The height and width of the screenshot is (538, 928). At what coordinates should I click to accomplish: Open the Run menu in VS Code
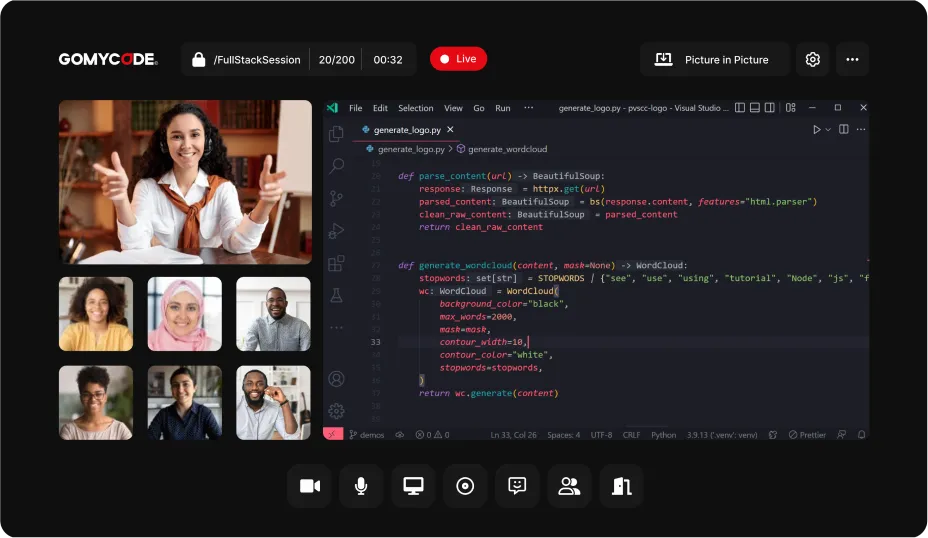pyautogui.click(x=502, y=108)
